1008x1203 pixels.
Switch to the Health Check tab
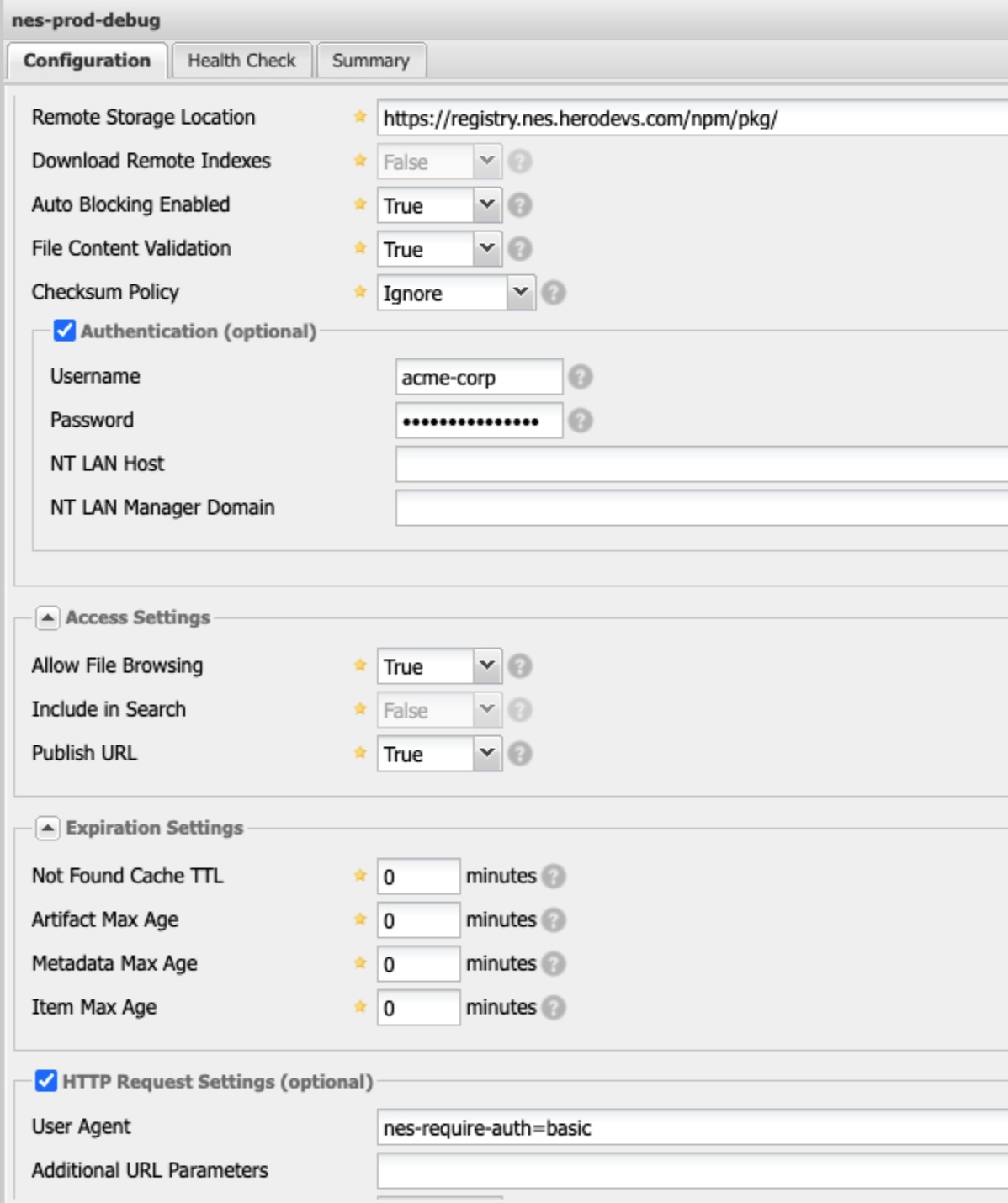coord(242,60)
